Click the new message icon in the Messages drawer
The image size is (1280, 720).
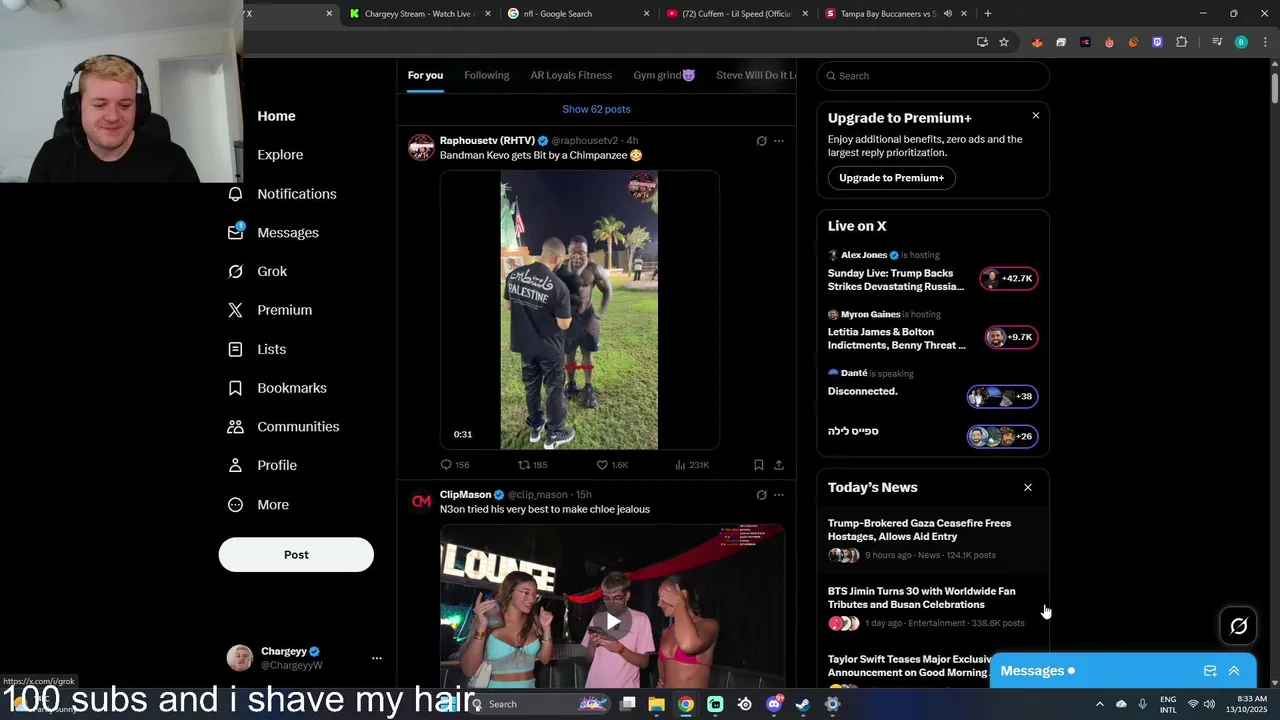pos(1210,671)
